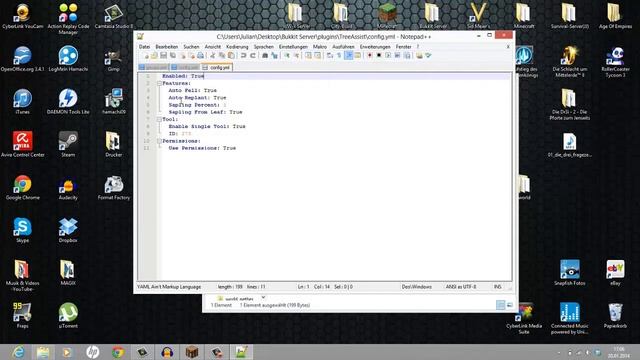This screenshot has height=360, width=640.
Task: Collapse the Features fold marker
Action: click(159, 83)
